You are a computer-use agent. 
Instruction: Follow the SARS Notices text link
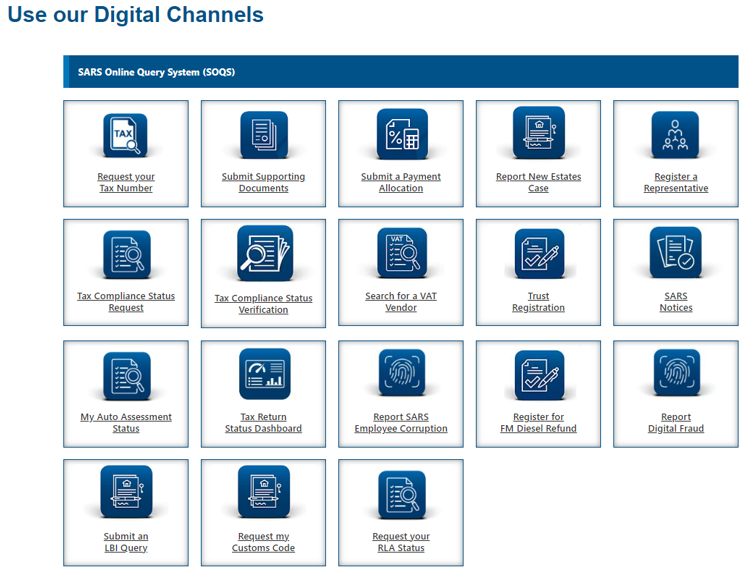coord(676,302)
